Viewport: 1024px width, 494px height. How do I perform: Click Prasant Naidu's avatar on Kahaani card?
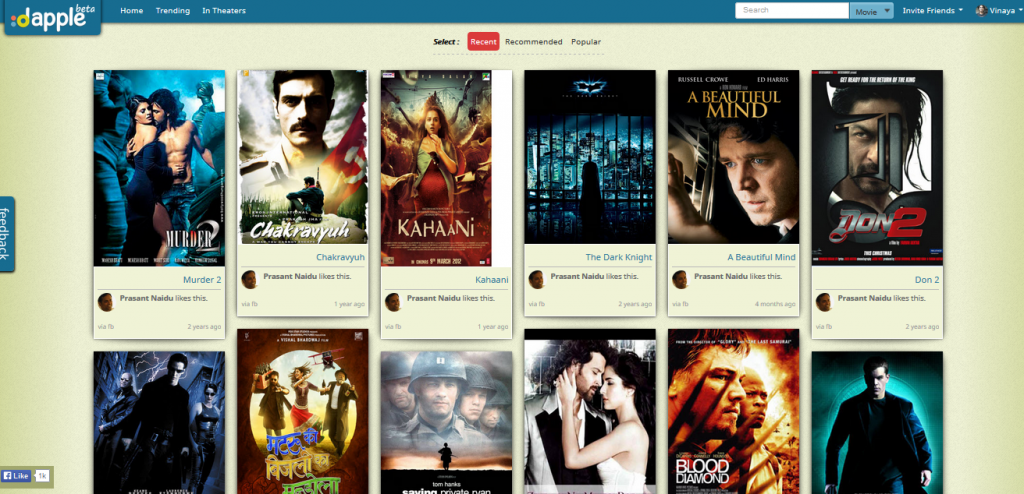click(393, 302)
